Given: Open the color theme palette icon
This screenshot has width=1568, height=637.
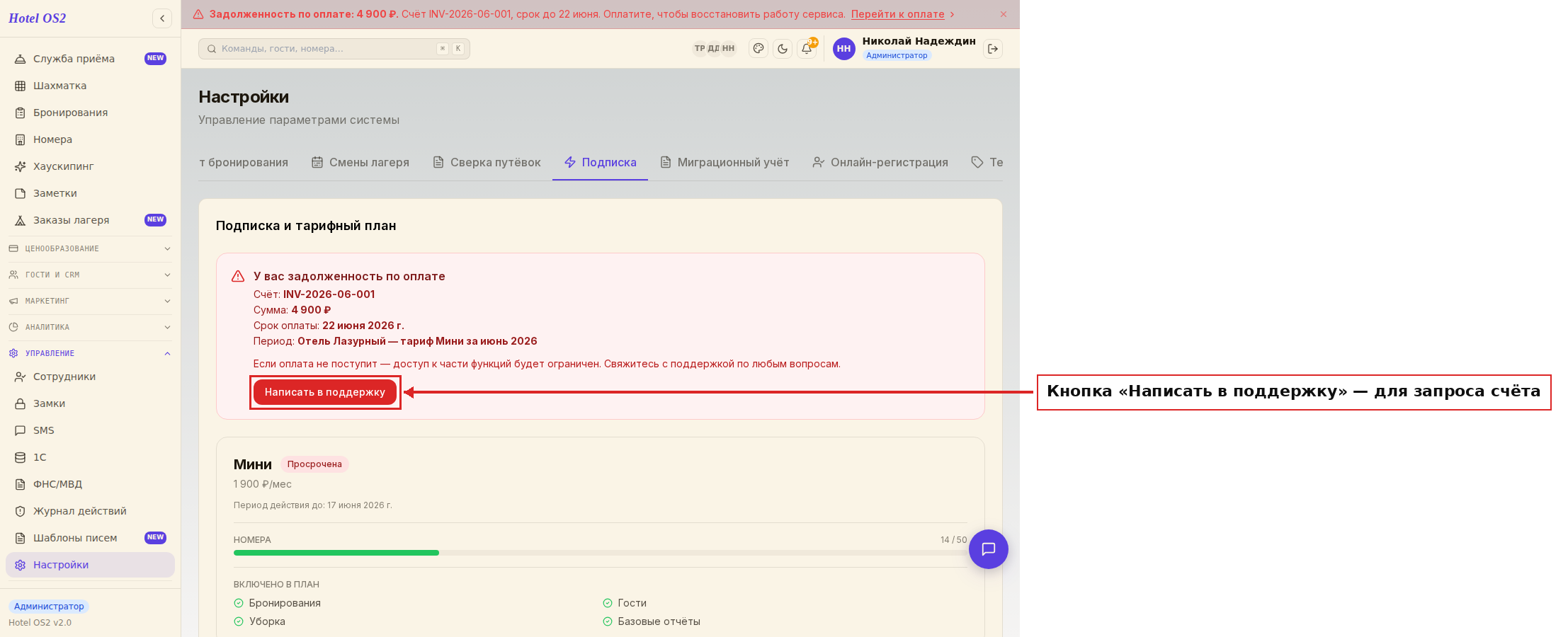Looking at the screenshot, I should tap(759, 49).
